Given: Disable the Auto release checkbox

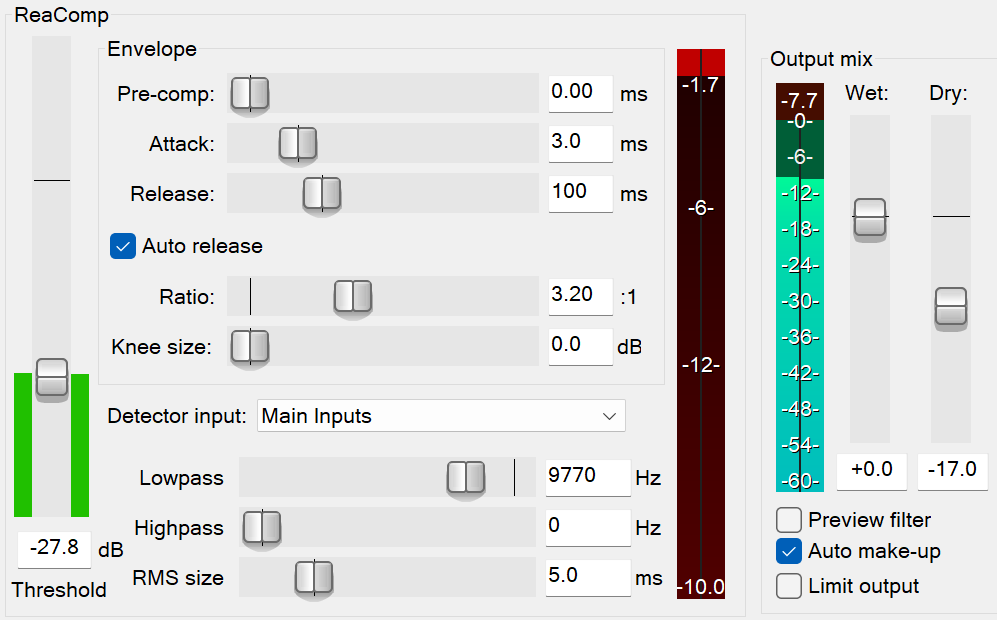Looking at the screenshot, I should (122, 245).
